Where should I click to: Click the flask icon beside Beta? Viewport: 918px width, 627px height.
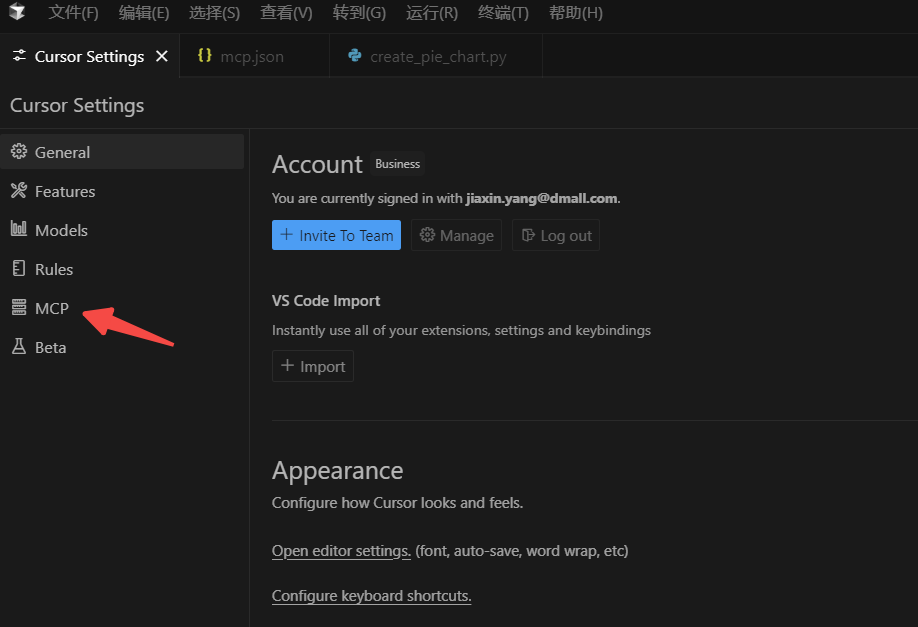pos(19,347)
